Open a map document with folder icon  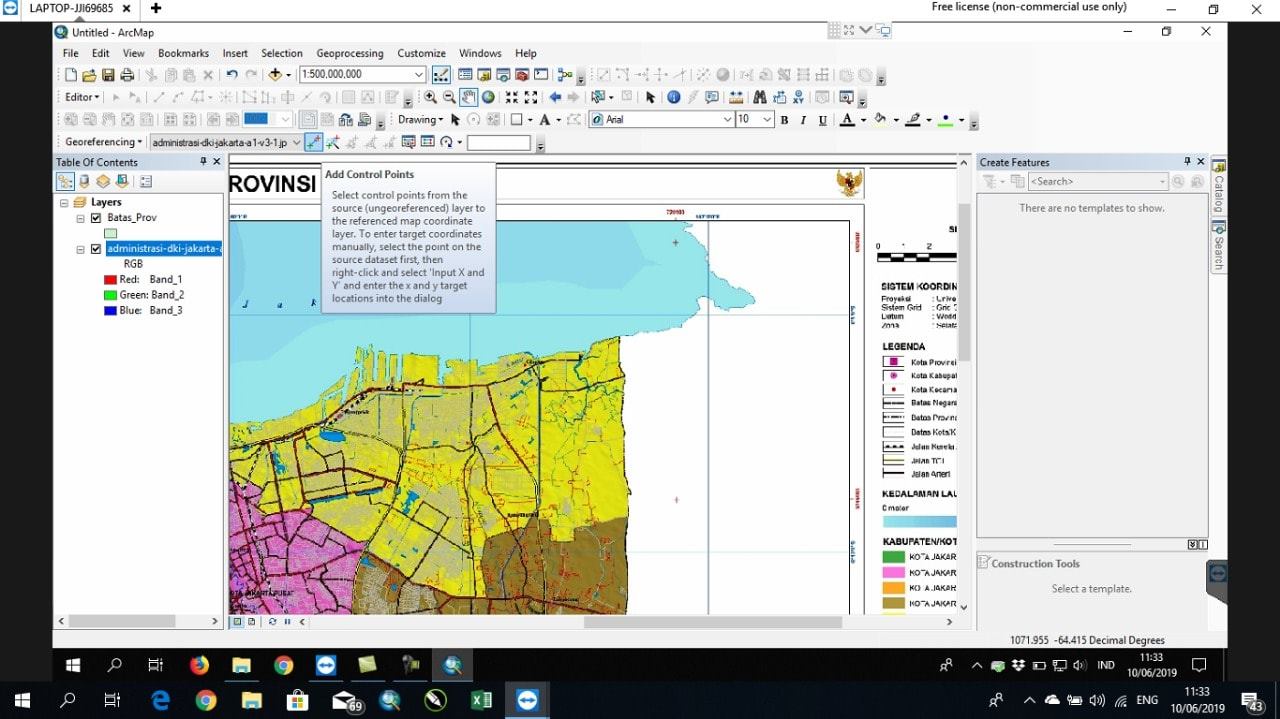coord(89,74)
